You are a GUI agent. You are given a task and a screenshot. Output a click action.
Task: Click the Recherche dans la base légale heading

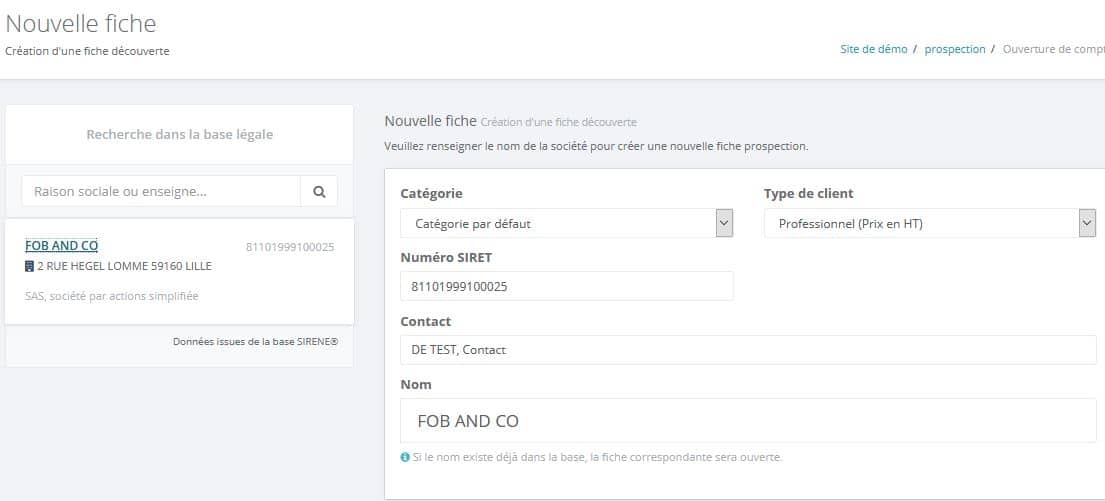click(180, 134)
